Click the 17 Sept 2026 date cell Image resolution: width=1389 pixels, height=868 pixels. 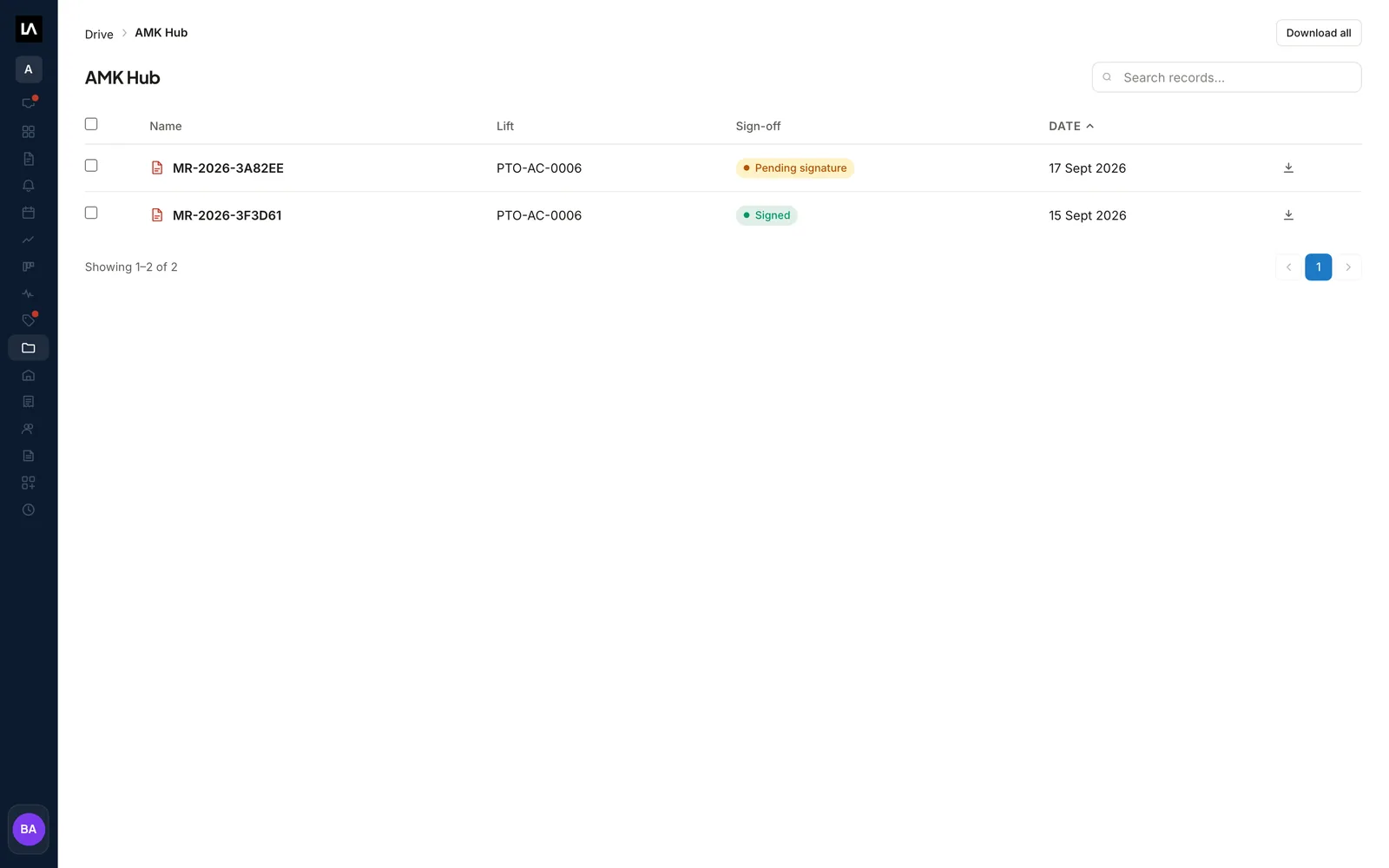(1087, 168)
